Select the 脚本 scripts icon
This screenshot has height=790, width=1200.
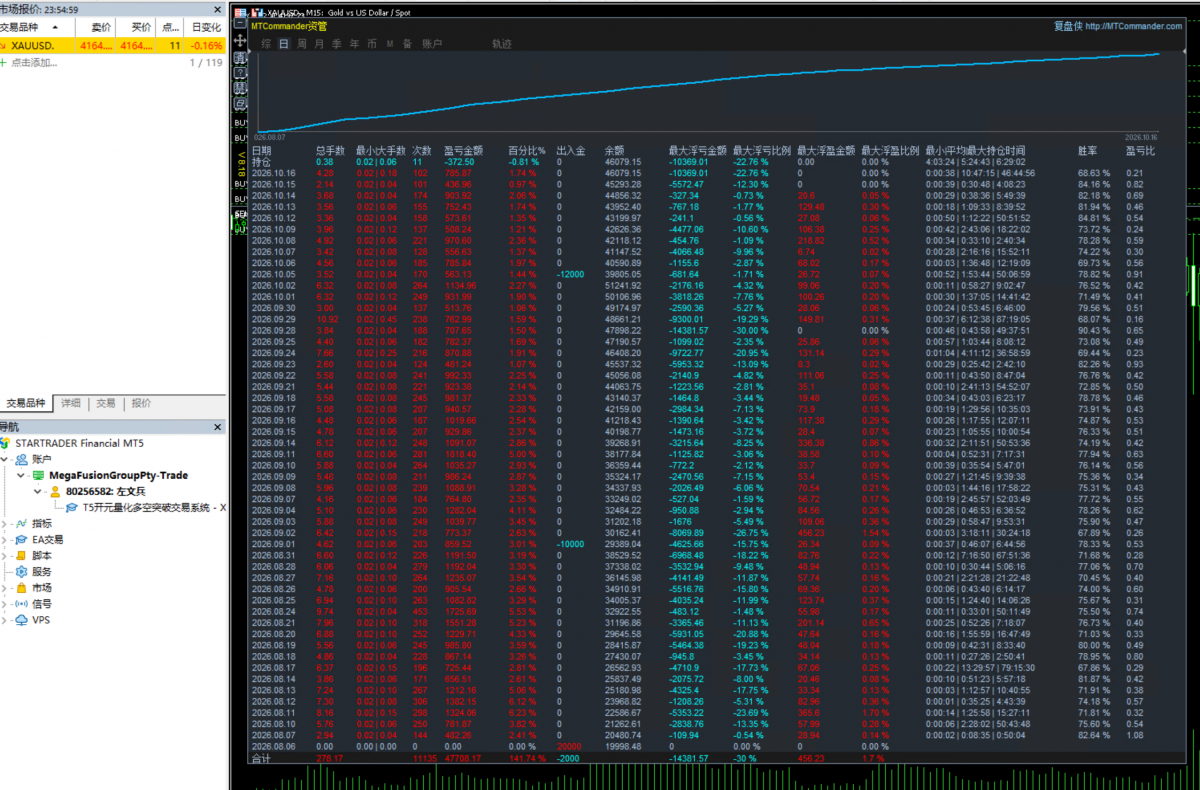click(23, 556)
